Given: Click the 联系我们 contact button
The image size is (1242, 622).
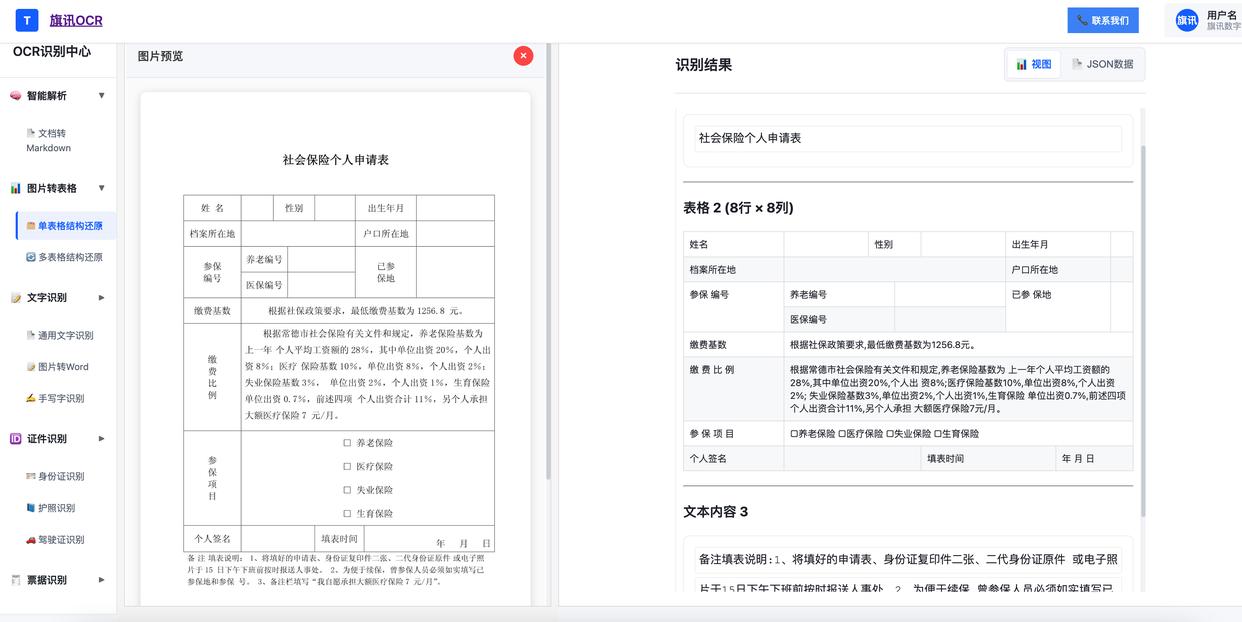Looking at the screenshot, I should [1103, 20].
